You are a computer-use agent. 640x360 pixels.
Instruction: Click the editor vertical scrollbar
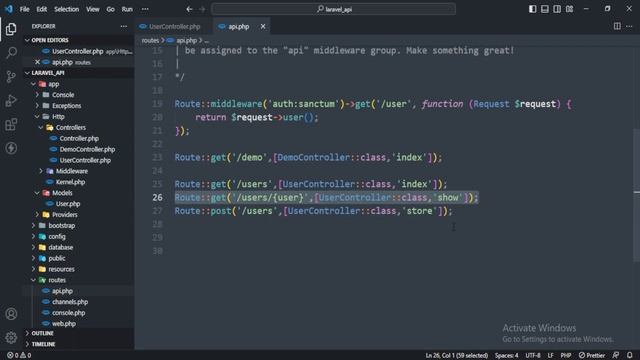tap(636, 196)
